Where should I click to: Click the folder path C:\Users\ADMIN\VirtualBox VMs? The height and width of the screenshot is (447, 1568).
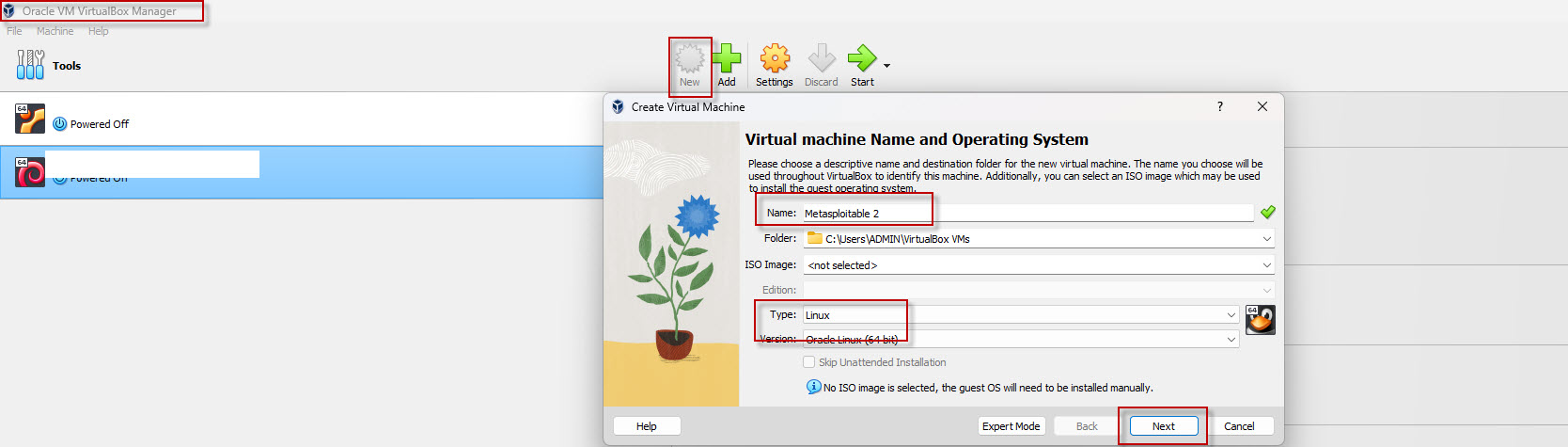coord(898,239)
